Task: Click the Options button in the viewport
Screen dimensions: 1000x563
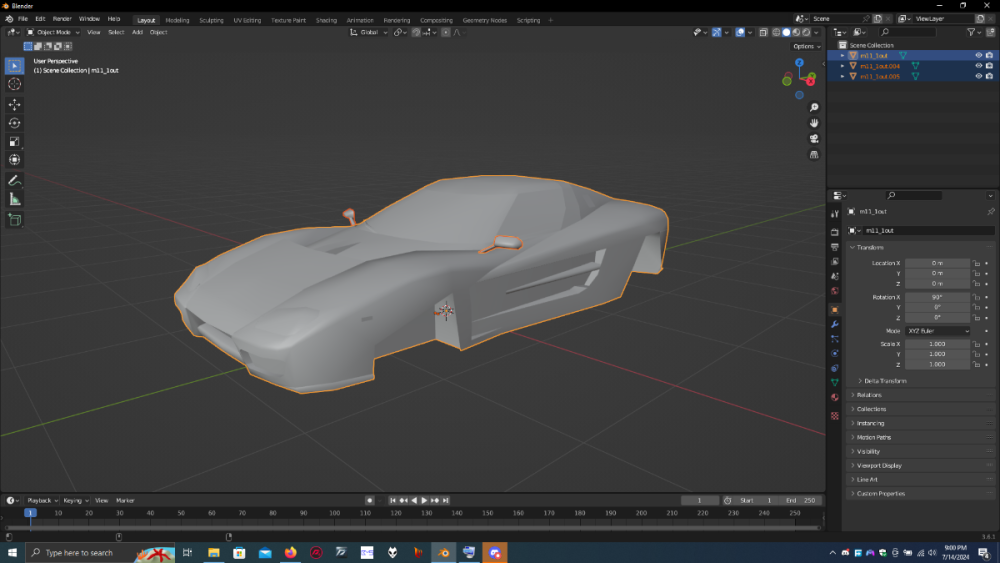Action: click(805, 46)
